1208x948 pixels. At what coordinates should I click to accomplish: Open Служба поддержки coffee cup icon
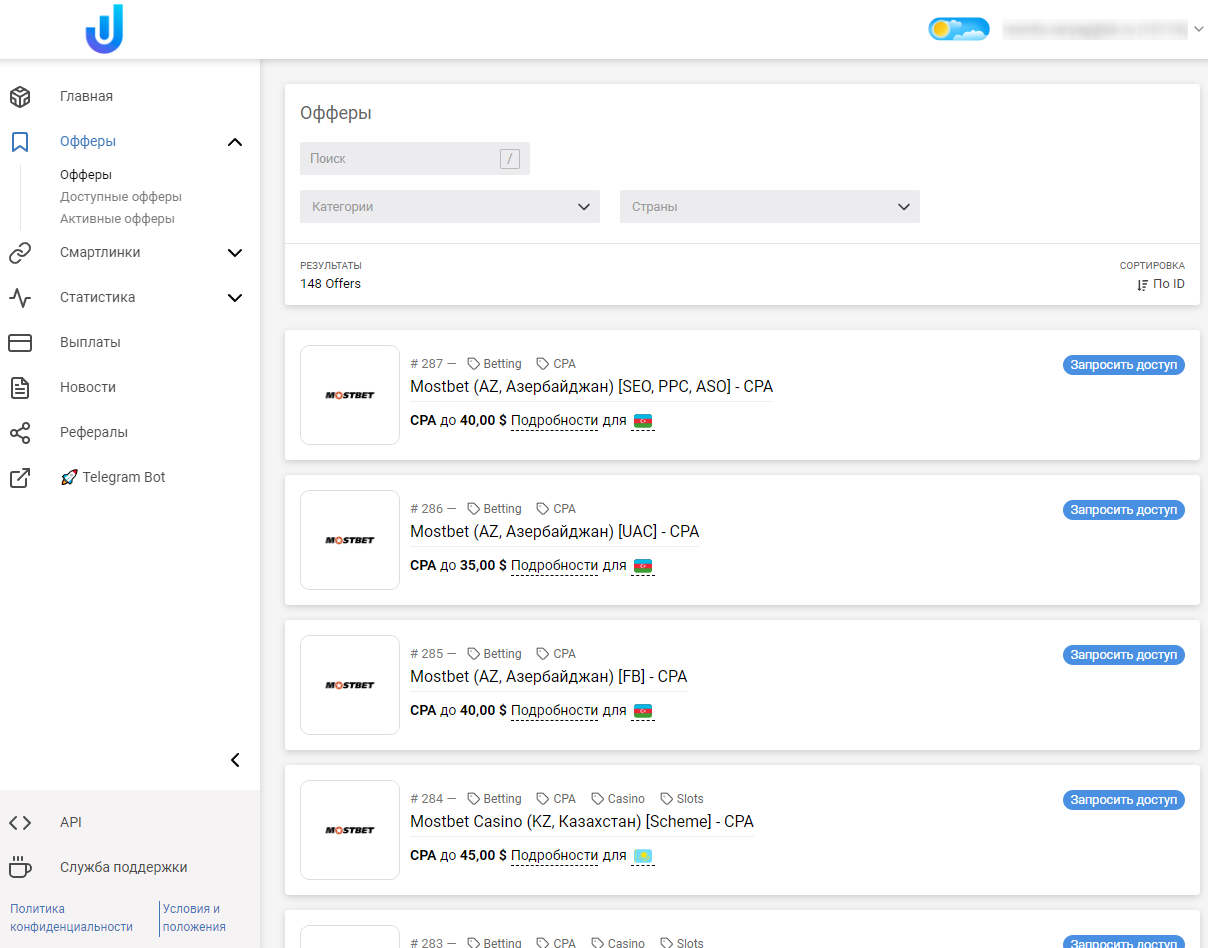(x=20, y=867)
